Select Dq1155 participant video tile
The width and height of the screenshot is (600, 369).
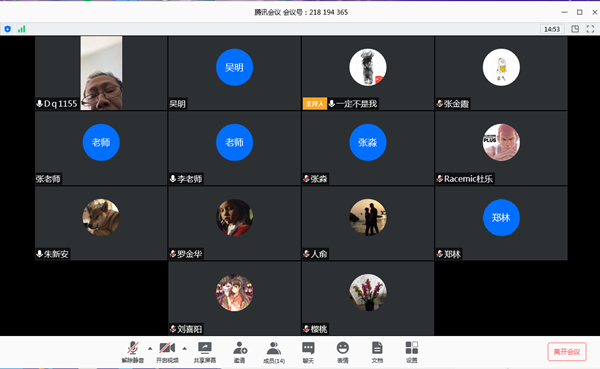101,73
